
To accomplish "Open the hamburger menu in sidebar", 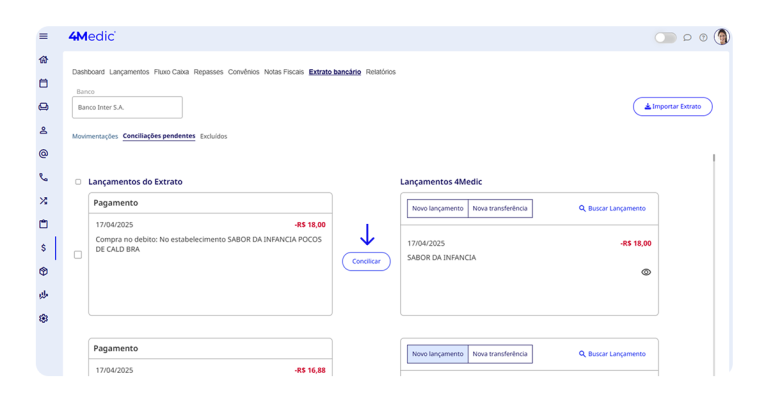I will [43, 37].
